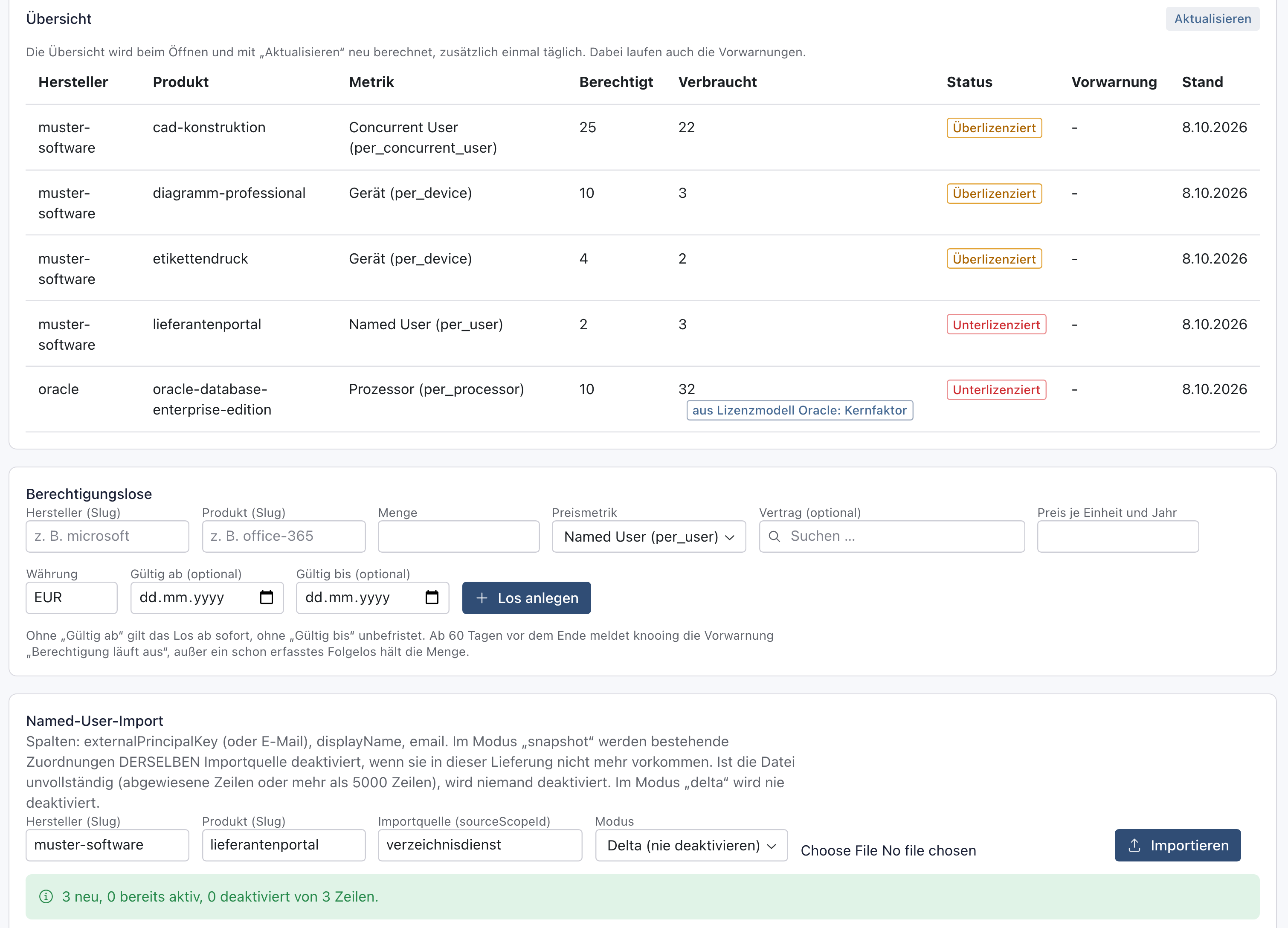
Task: Click the Verbraucht column header
Action: [x=717, y=82]
